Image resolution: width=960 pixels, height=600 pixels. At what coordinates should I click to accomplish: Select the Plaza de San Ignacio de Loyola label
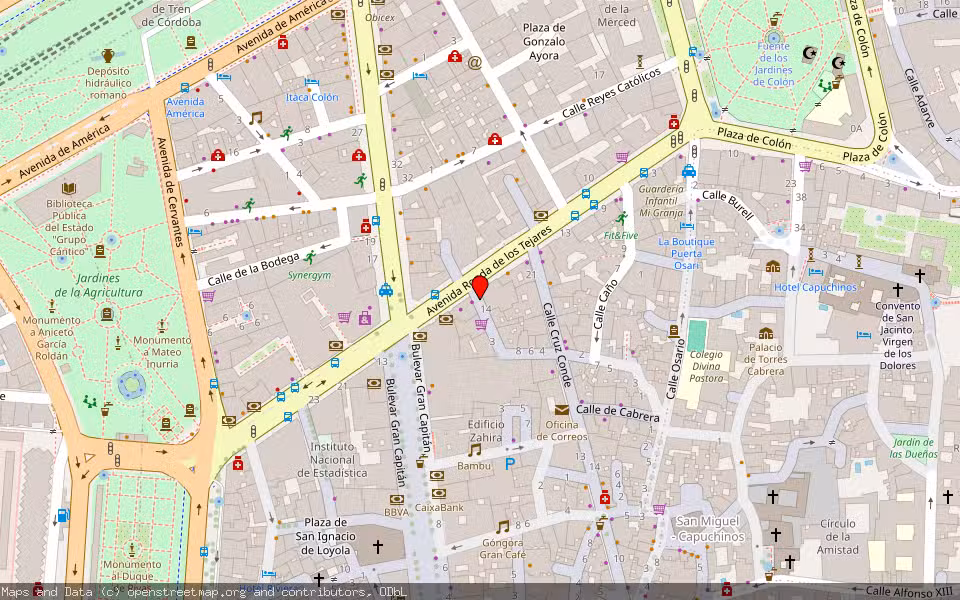(325, 536)
